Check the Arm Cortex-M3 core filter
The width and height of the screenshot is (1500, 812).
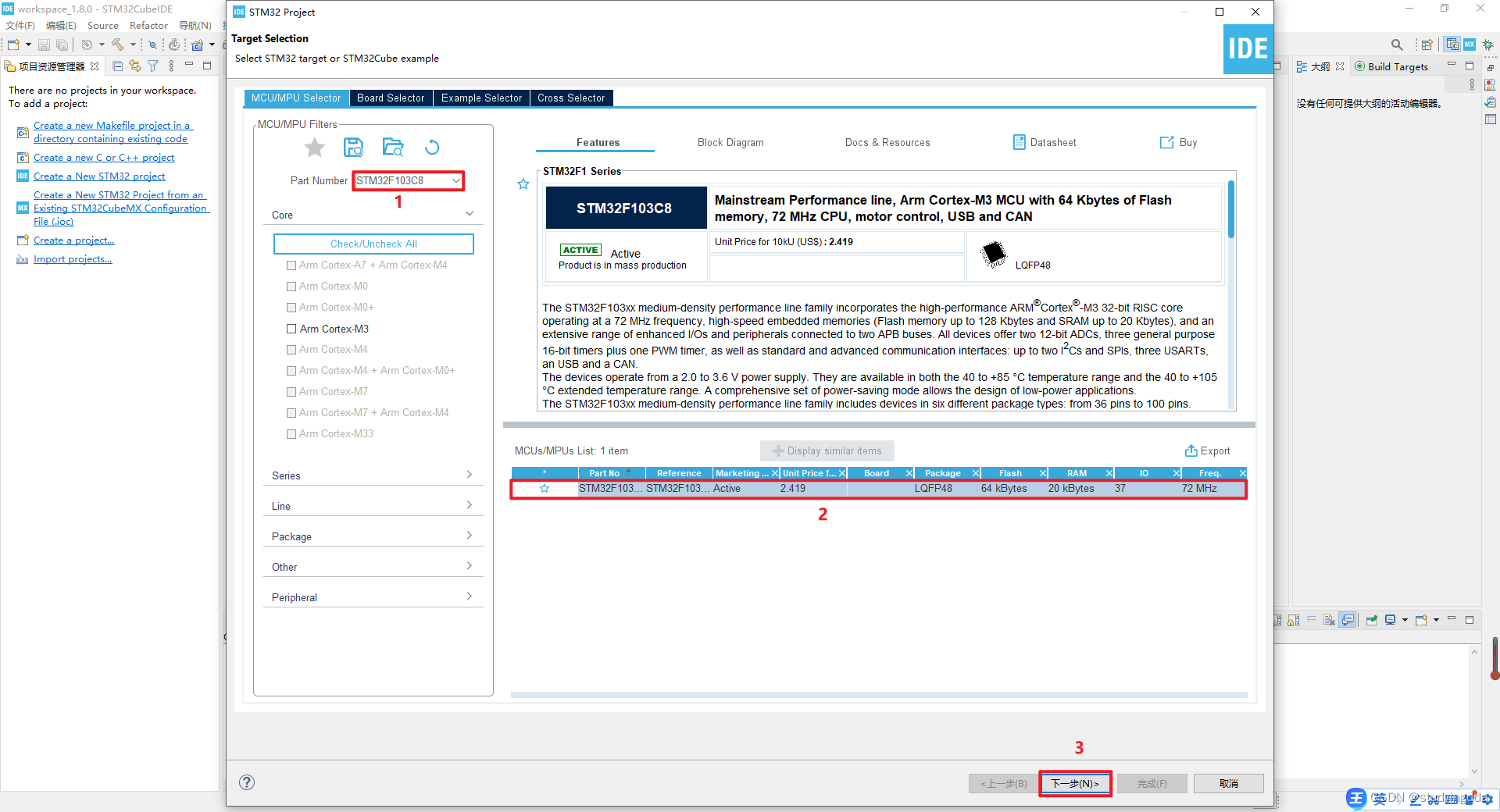pyautogui.click(x=291, y=329)
